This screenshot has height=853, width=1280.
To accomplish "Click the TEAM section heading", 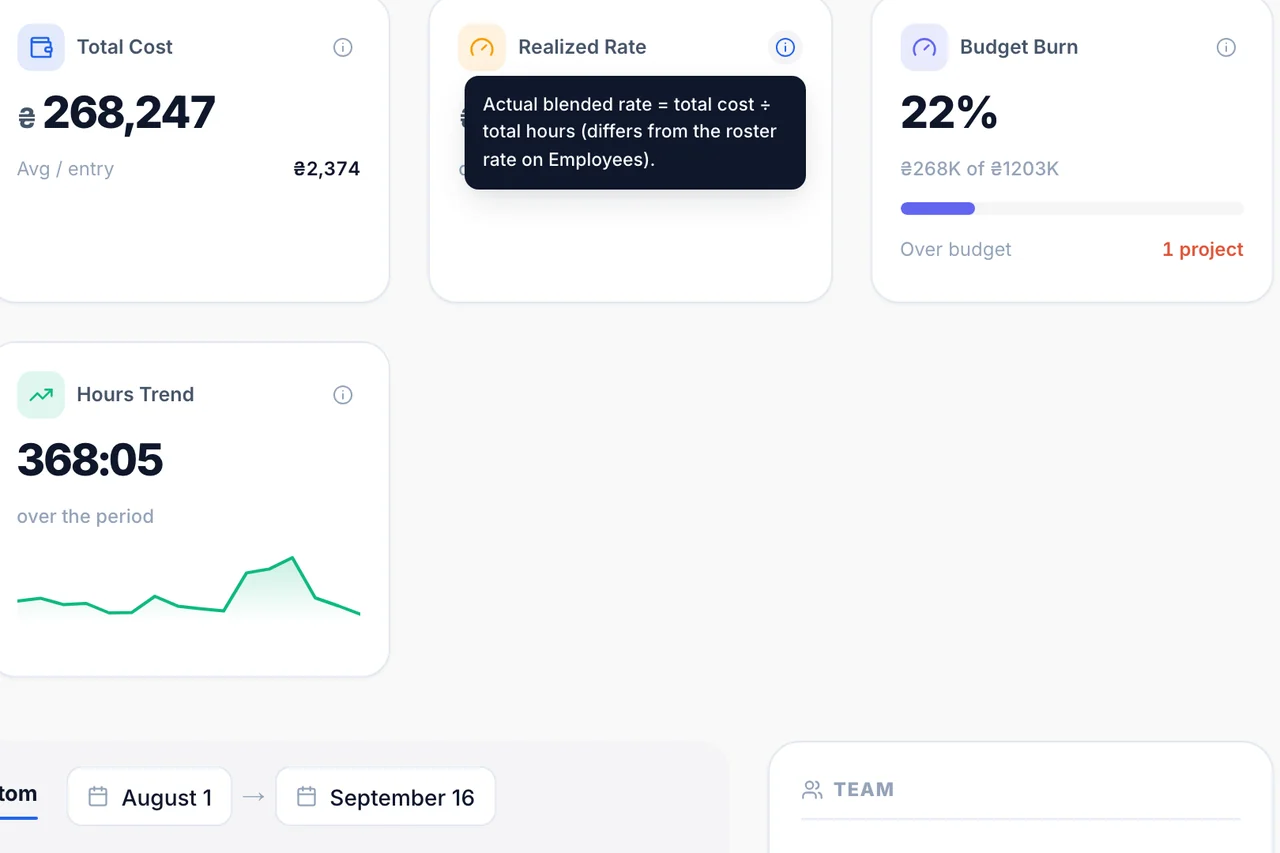I will pyautogui.click(x=864, y=790).
